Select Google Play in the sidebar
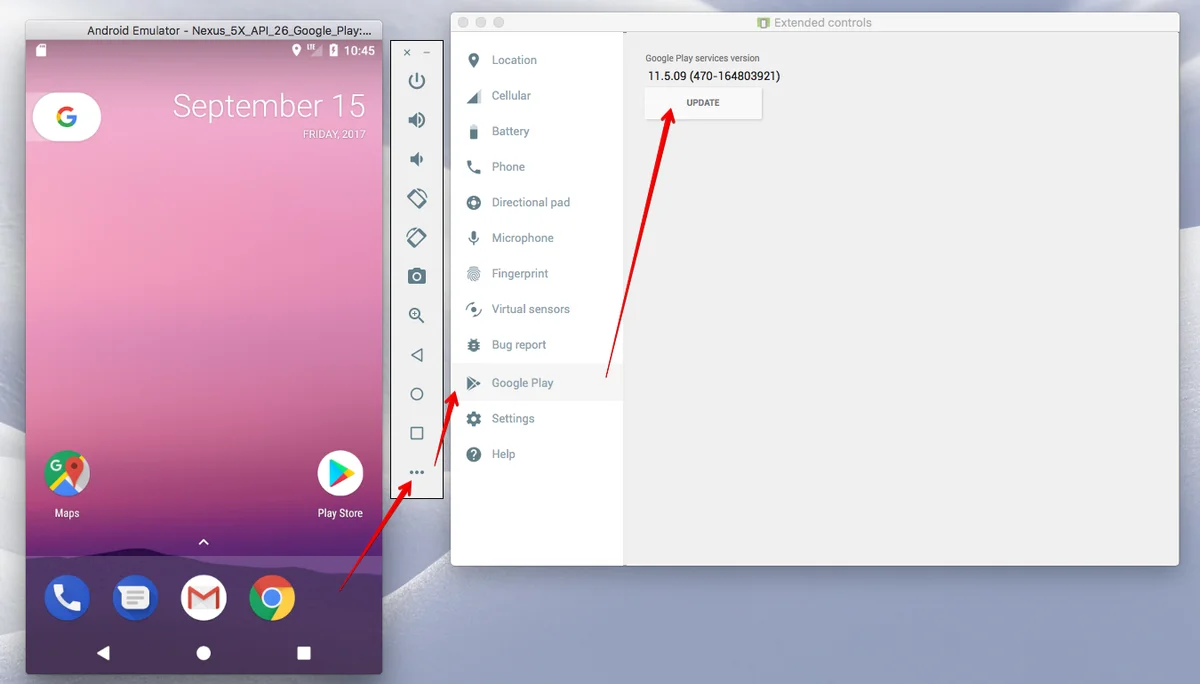The image size is (1200, 684). click(x=537, y=383)
